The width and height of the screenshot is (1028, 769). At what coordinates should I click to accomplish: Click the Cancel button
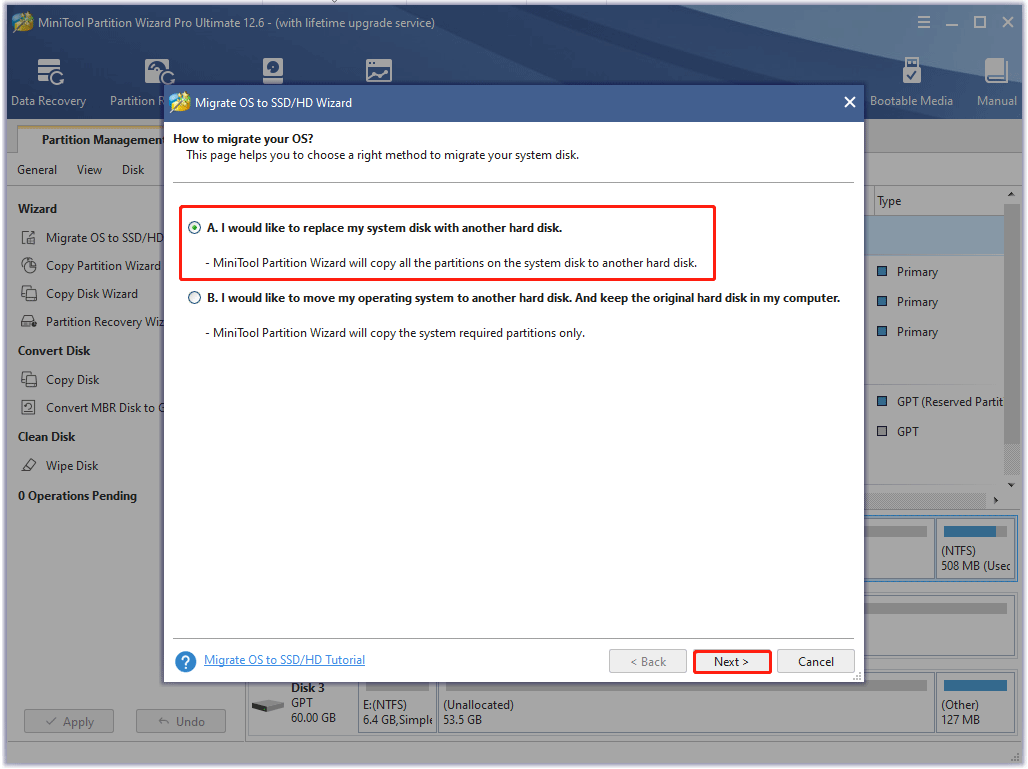pyautogui.click(x=816, y=661)
